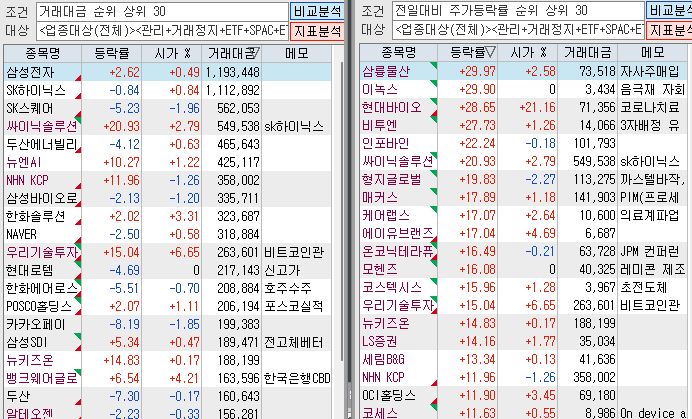Click the 지표분석 button in the right panel
692x419 pixels.
pos(669,30)
